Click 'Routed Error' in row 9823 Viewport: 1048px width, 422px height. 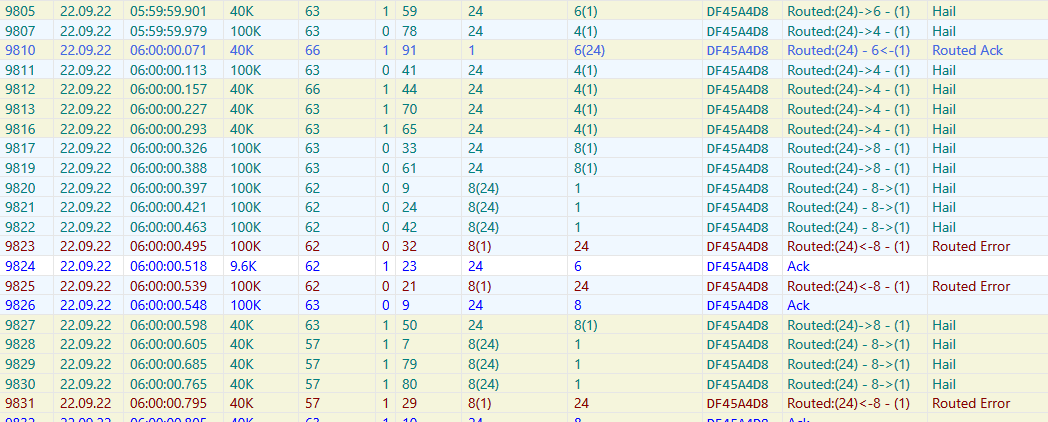[x=971, y=247]
